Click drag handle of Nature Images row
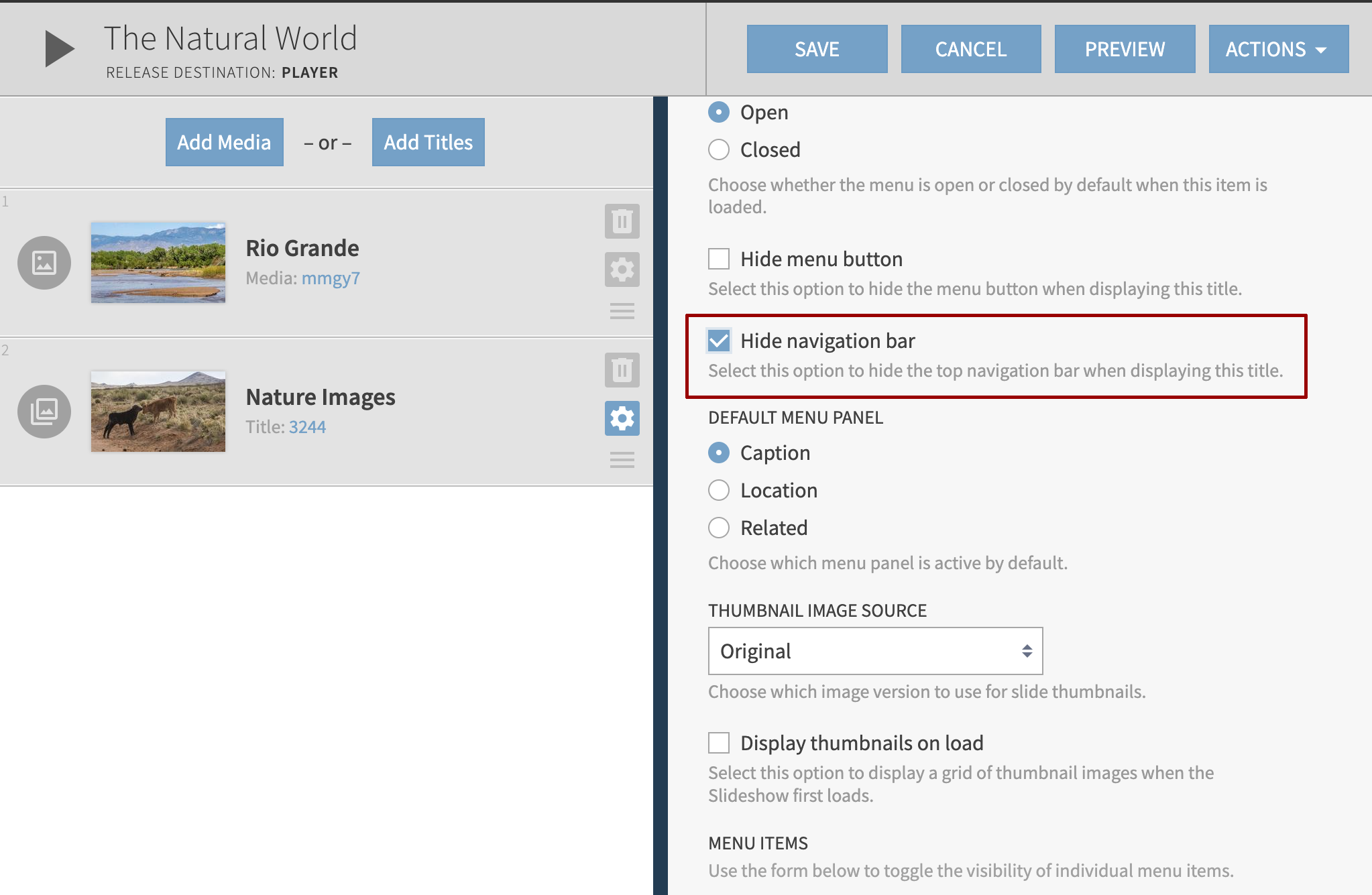1372x895 pixels. point(622,460)
